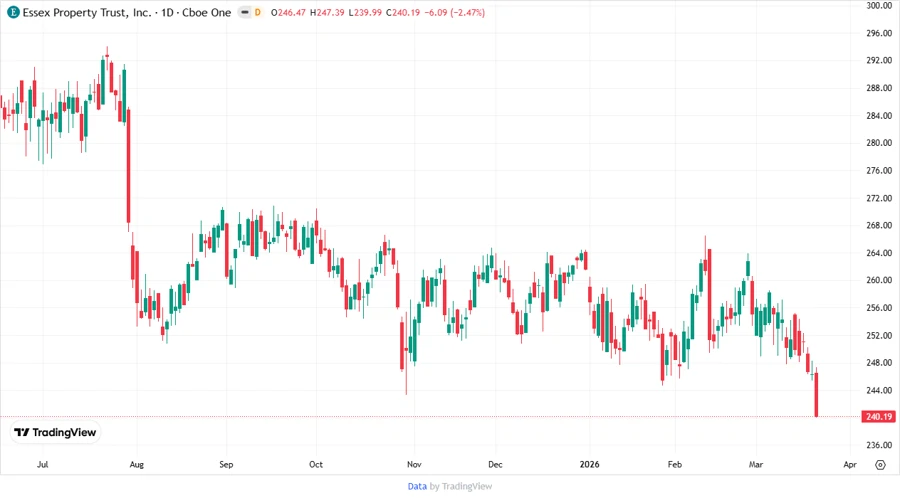Click the 300.00 price axis label
This screenshot has height=498, width=900.
click(879, 5)
